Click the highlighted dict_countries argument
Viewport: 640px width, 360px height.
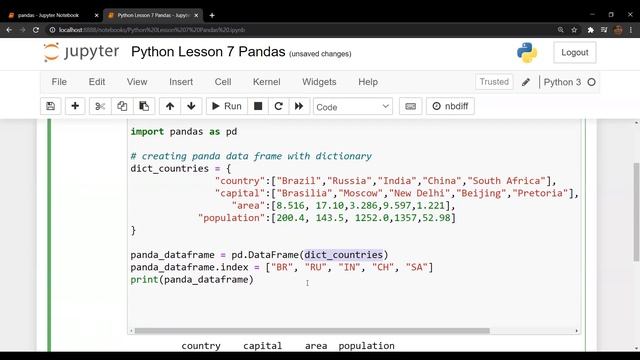344,255
